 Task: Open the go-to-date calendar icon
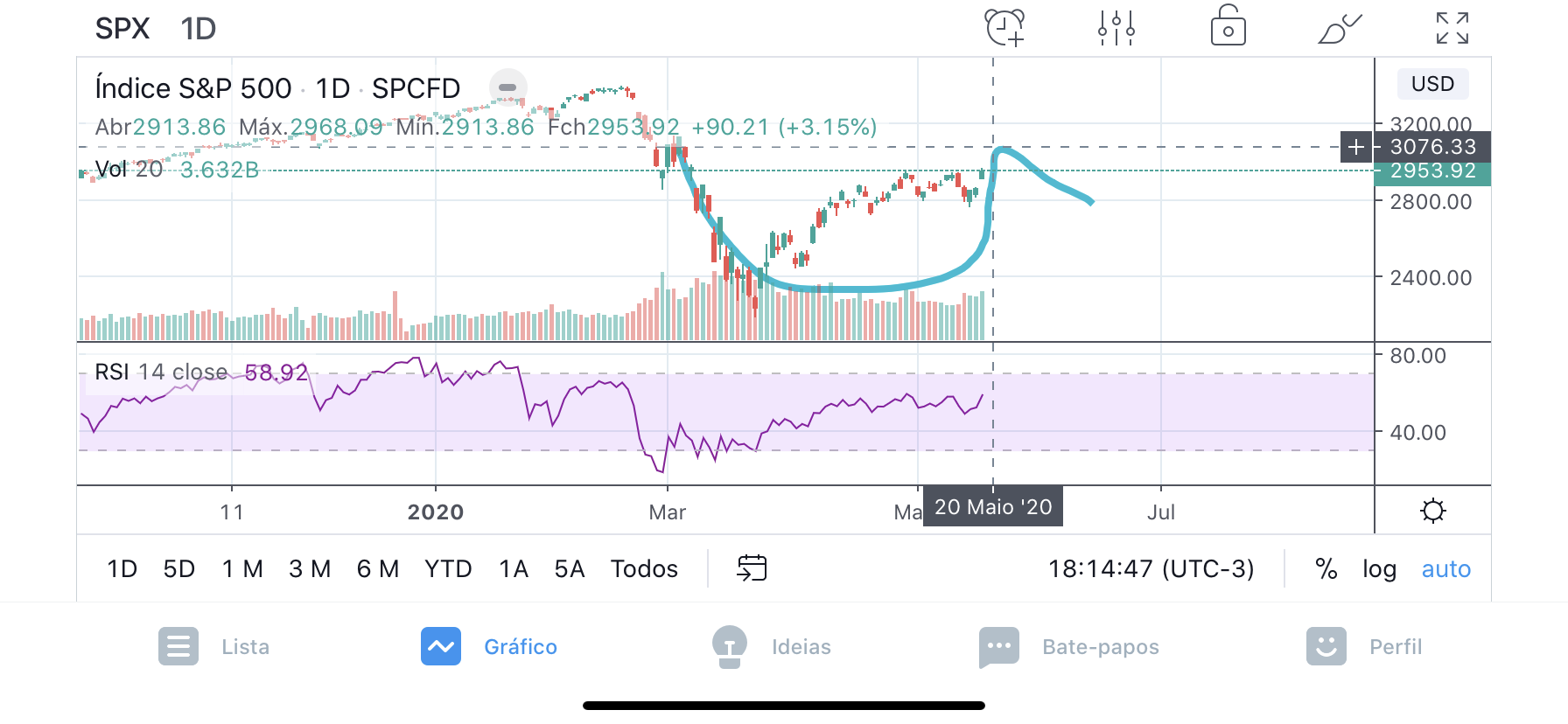pos(752,568)
